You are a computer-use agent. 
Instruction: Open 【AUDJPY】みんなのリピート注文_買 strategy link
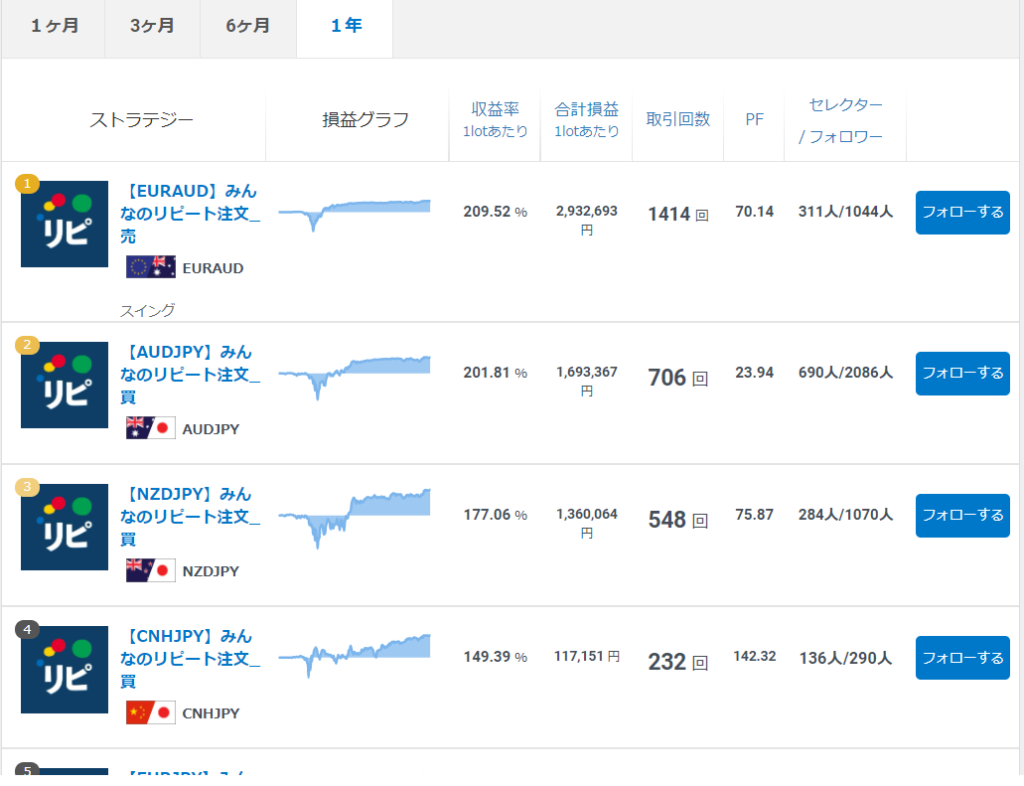tap(190, 374)
